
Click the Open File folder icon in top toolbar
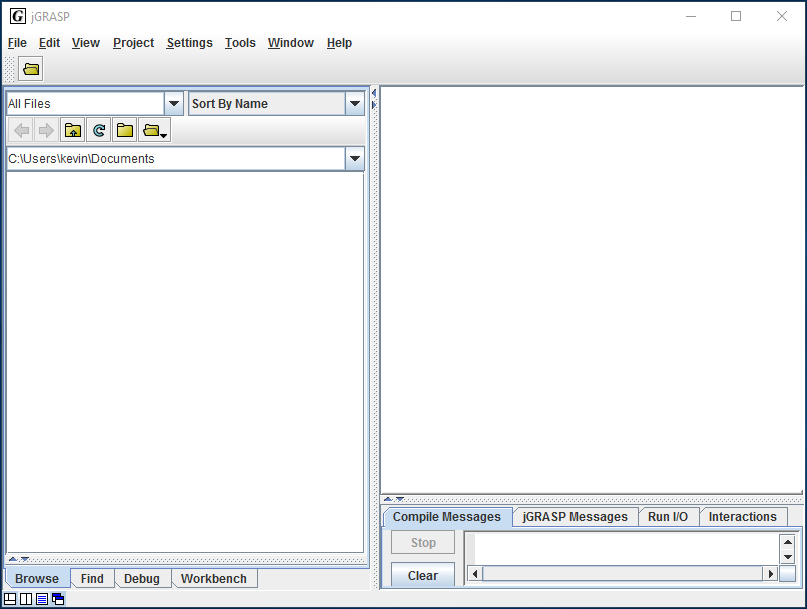pyautogui.click(x=31, y=69)
